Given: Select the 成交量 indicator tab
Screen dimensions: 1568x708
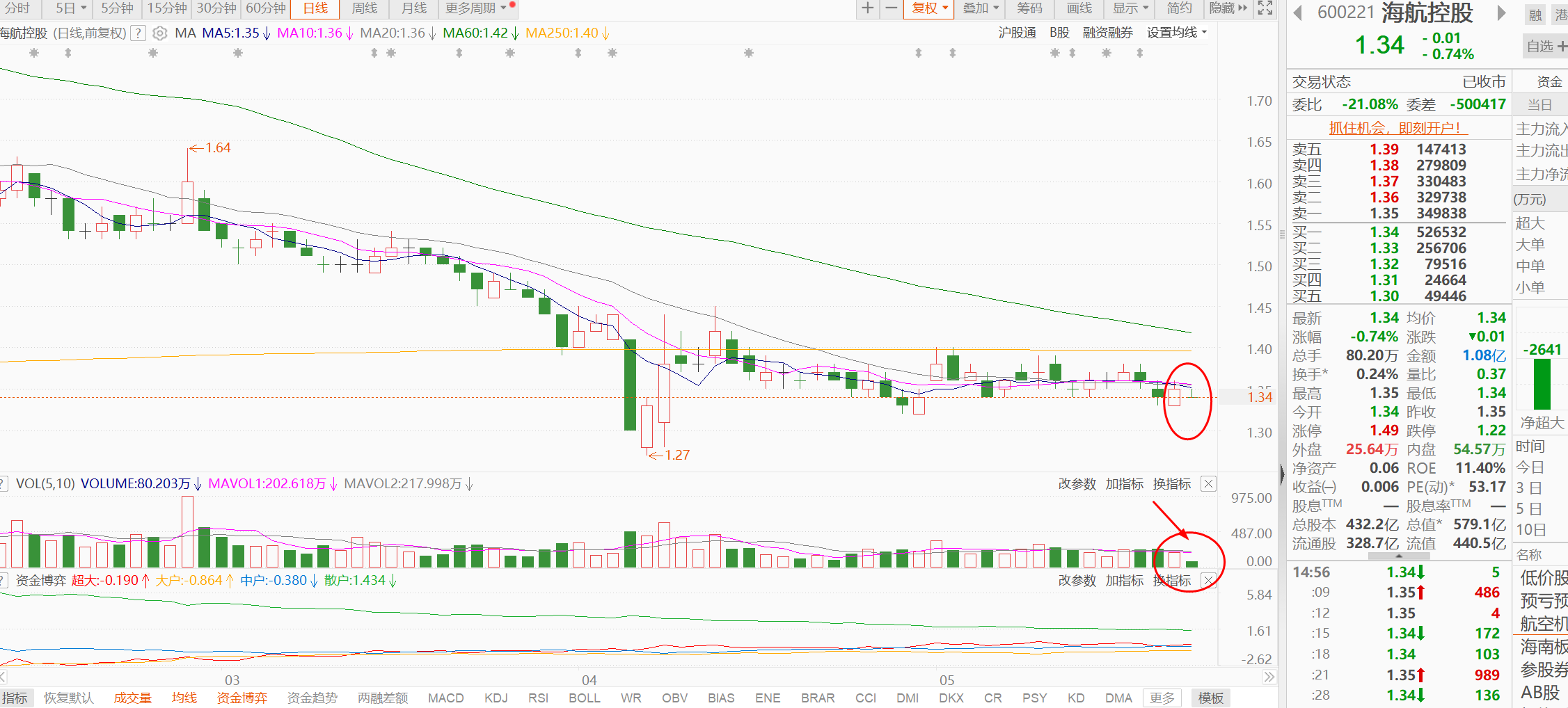Looking at the screenshot, I should pyautogui.click(x=132, y=698).
